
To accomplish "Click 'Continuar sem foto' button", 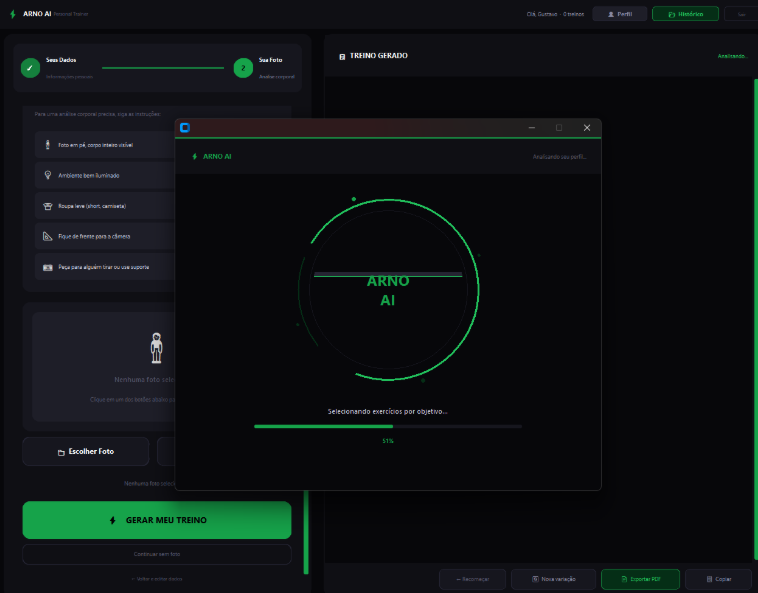I will coord(157,554).
